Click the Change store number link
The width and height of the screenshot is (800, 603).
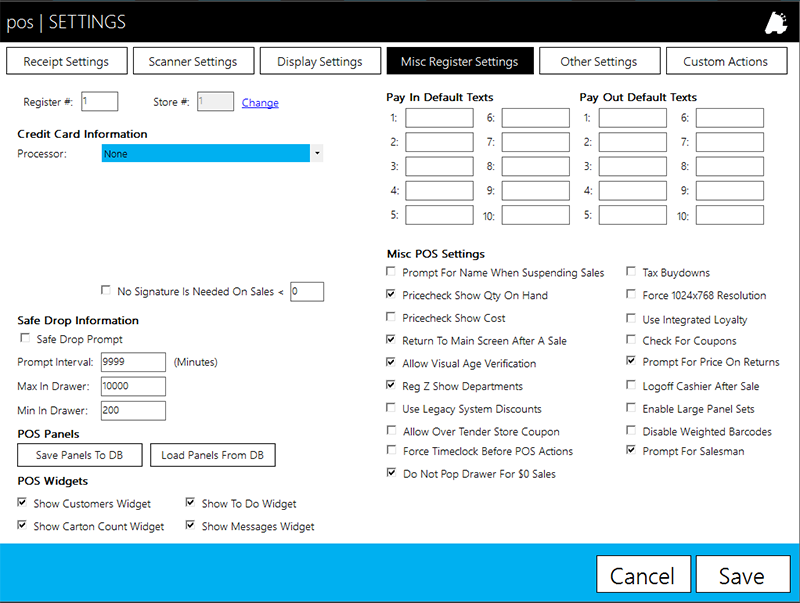pos(260,103)
